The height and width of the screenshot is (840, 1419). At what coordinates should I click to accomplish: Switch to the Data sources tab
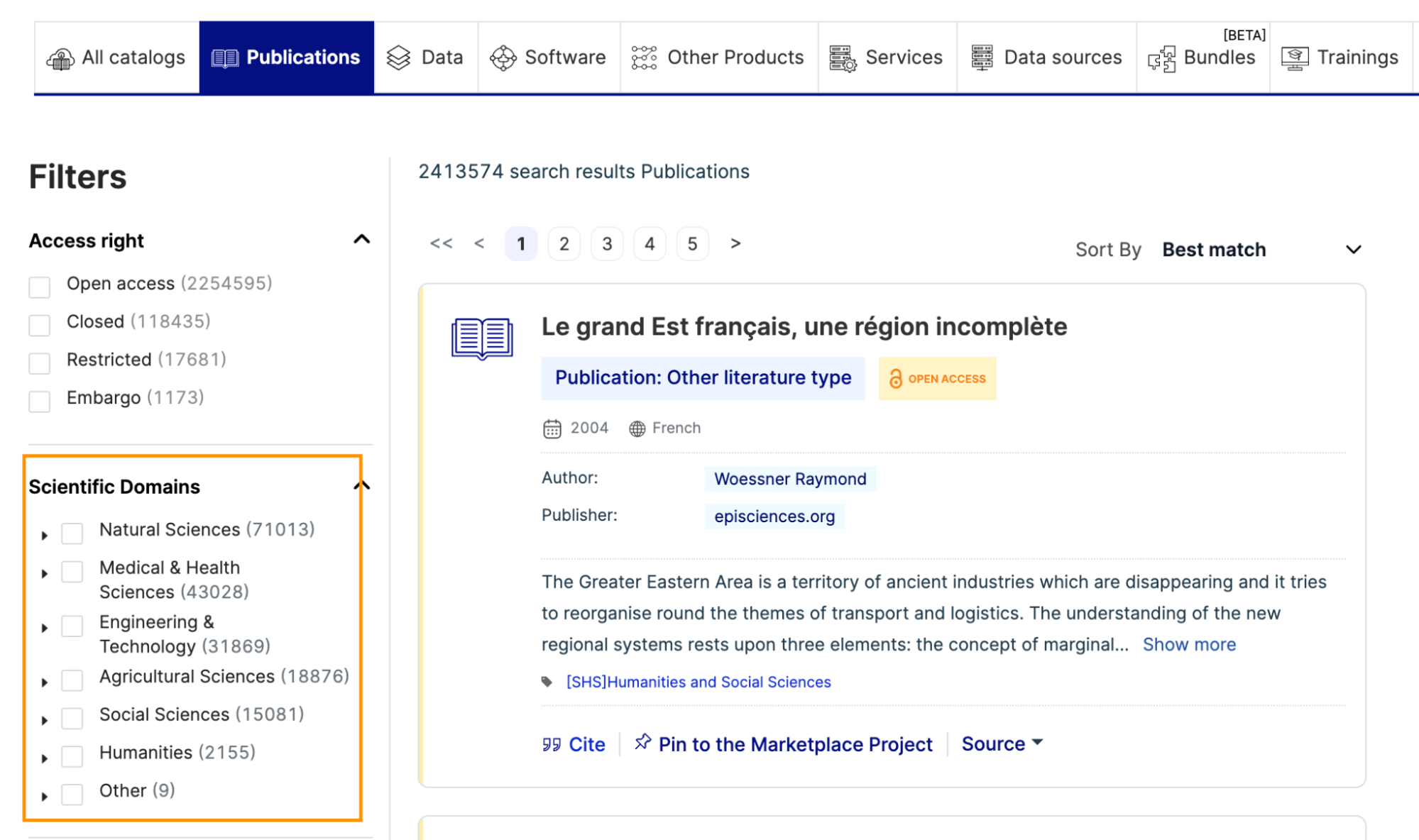pyautogui.click(x=1046, y=57)
